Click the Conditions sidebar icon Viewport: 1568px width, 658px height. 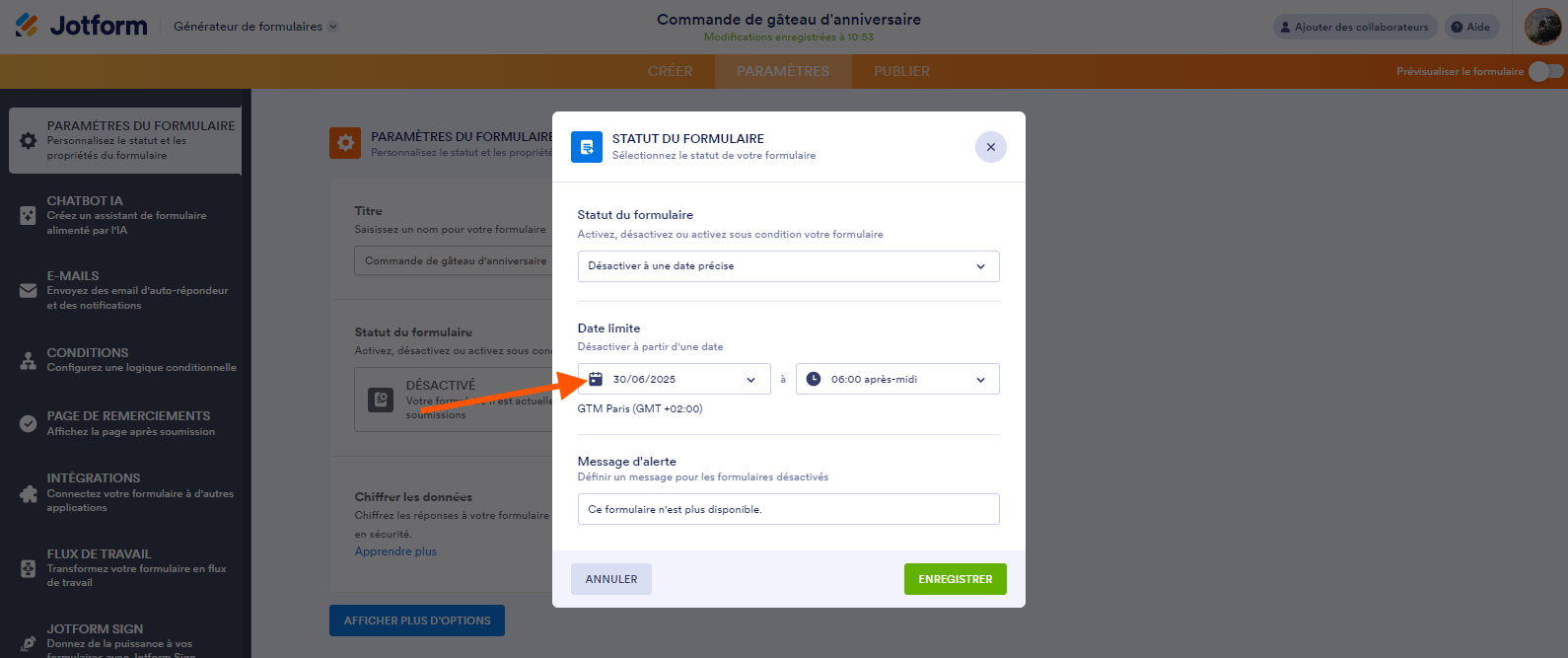click(x=29, y=360)
